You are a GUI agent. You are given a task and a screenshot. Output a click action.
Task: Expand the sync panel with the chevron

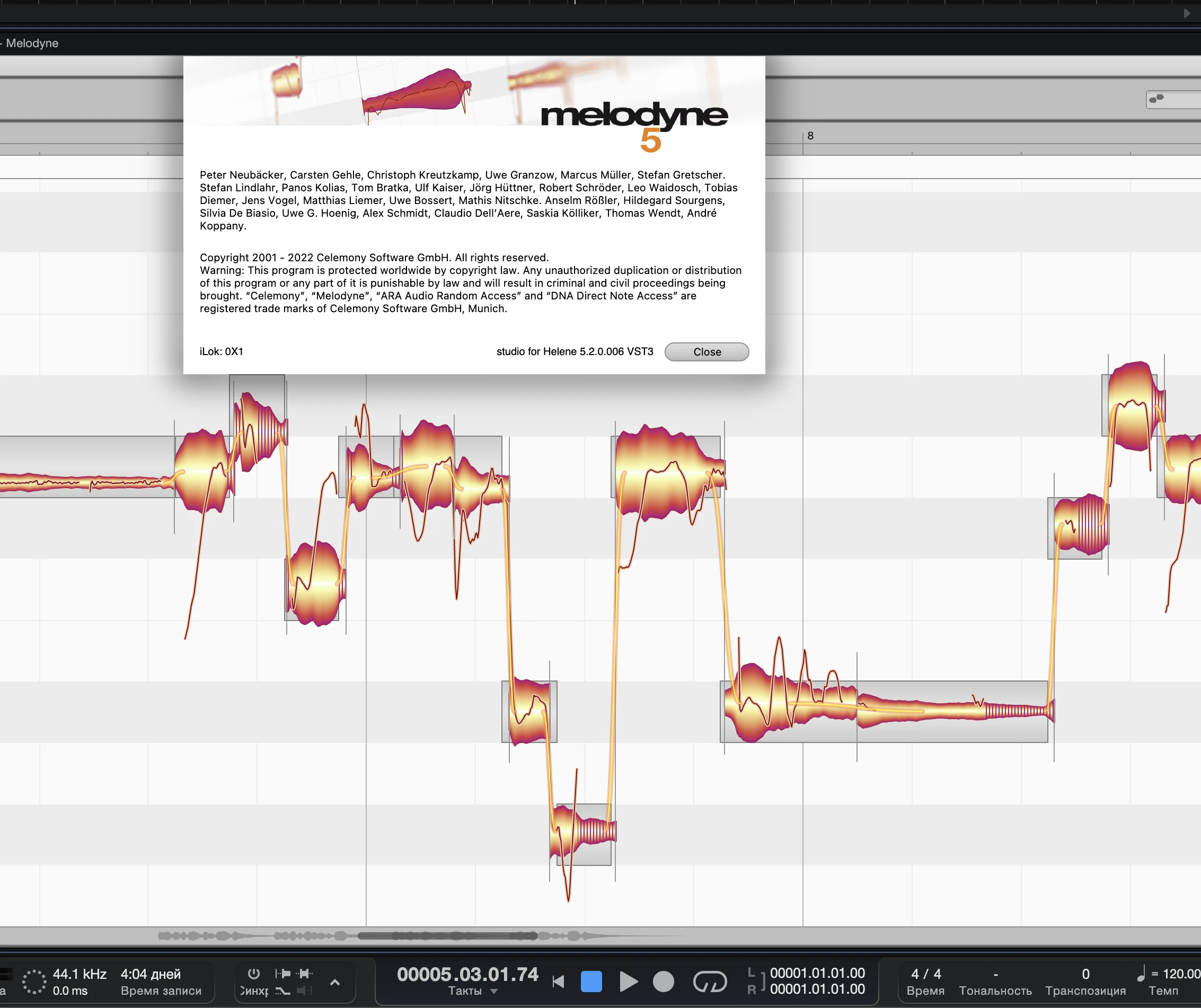335,982
